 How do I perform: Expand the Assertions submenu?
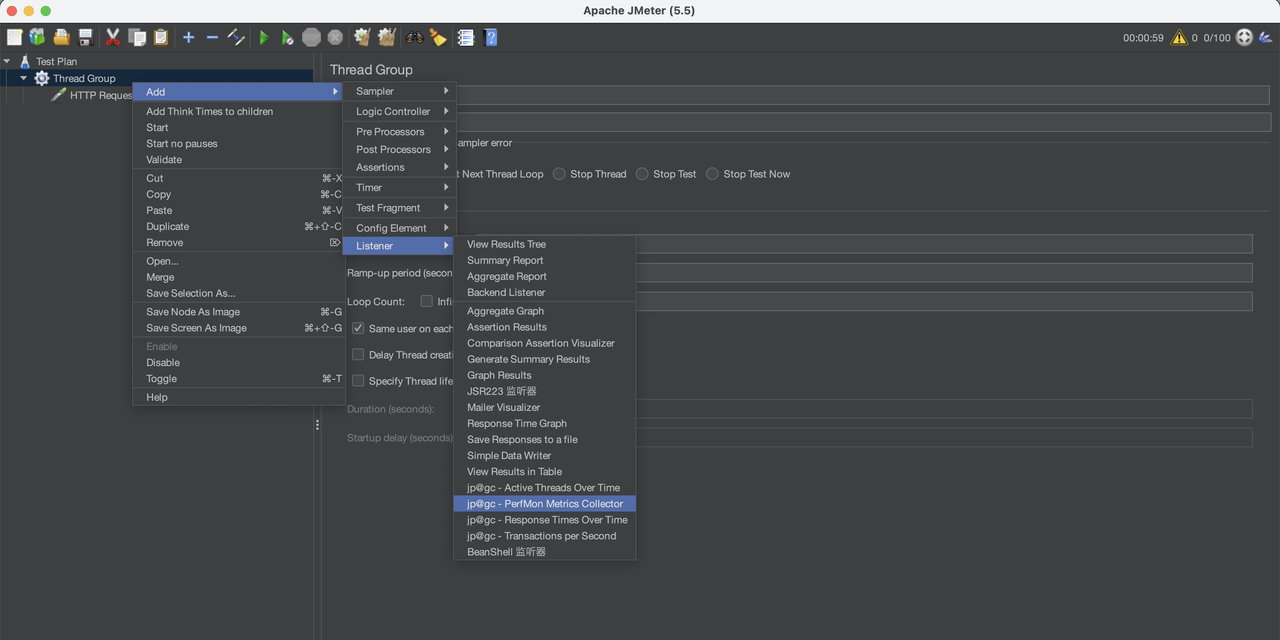(399, 167)
